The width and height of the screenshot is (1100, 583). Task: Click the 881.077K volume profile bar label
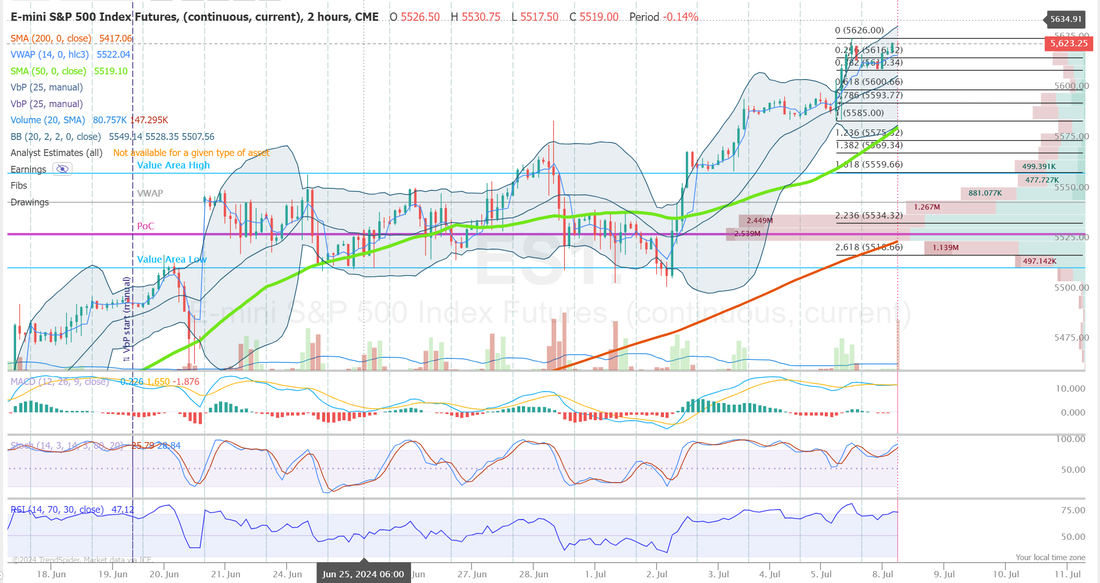(985, 193)
